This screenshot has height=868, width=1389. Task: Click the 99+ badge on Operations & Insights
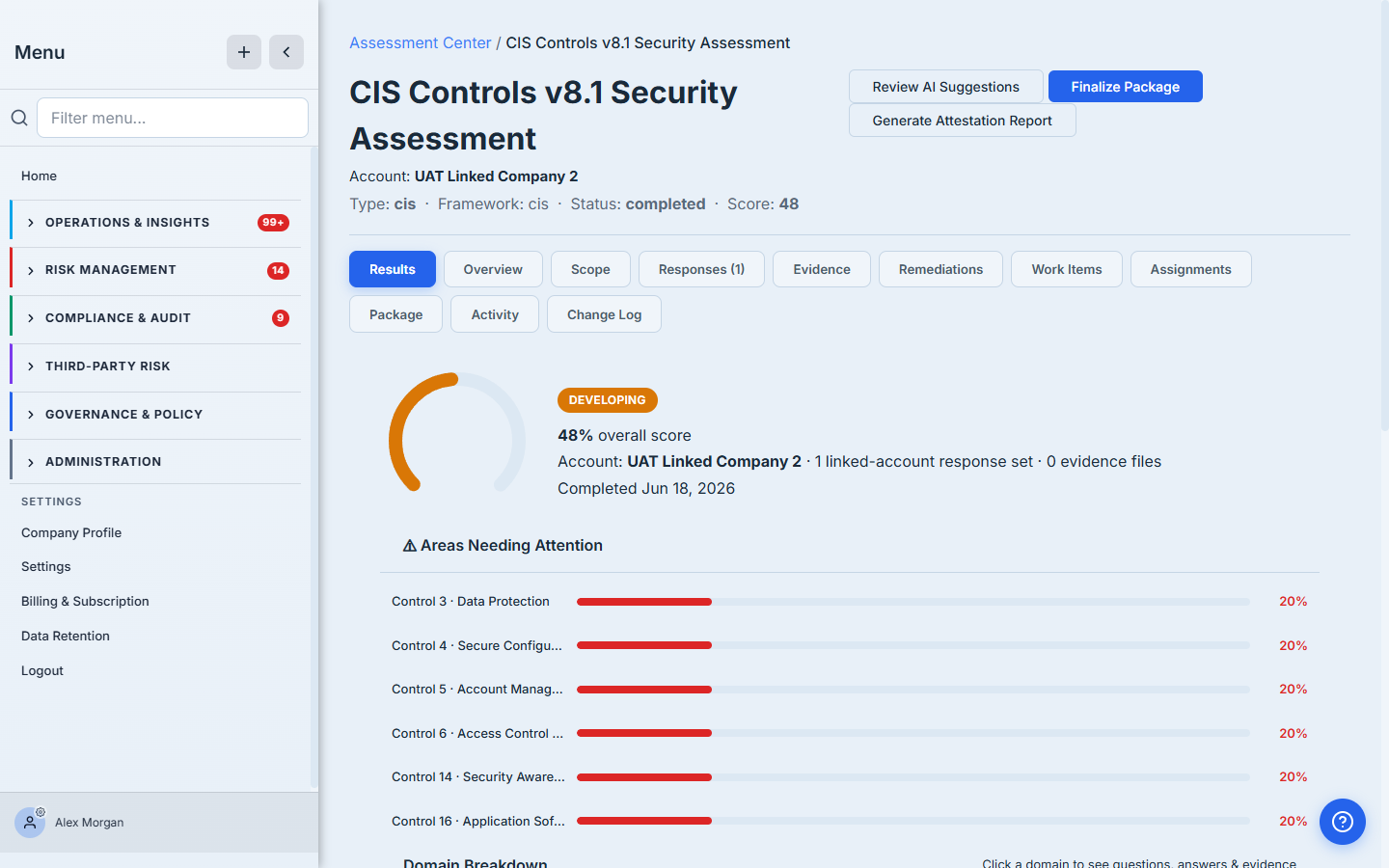(x=273, y=223)
